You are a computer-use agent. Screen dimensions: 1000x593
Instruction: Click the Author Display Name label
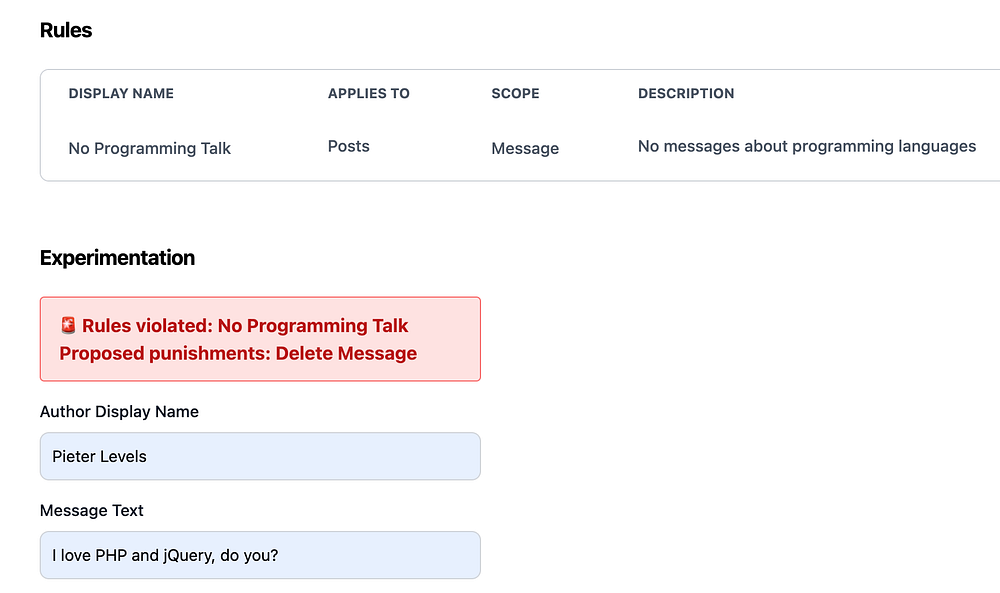pos(119,411)
